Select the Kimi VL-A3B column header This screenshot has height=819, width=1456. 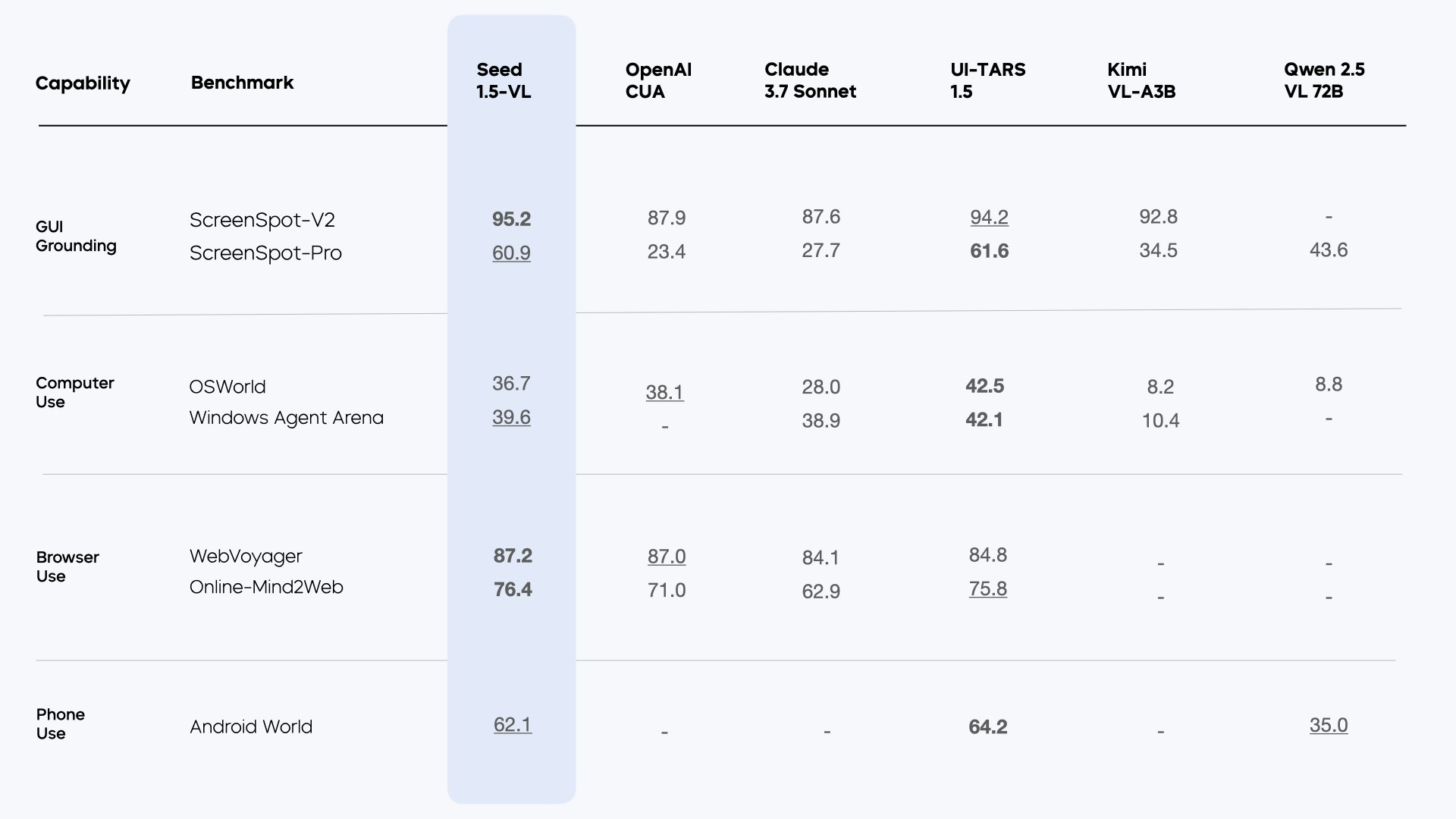tap(1141, 80)
